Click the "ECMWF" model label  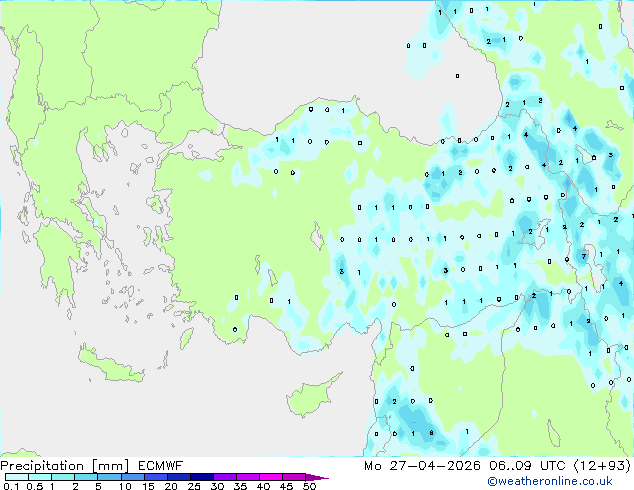tap(161, 466)
